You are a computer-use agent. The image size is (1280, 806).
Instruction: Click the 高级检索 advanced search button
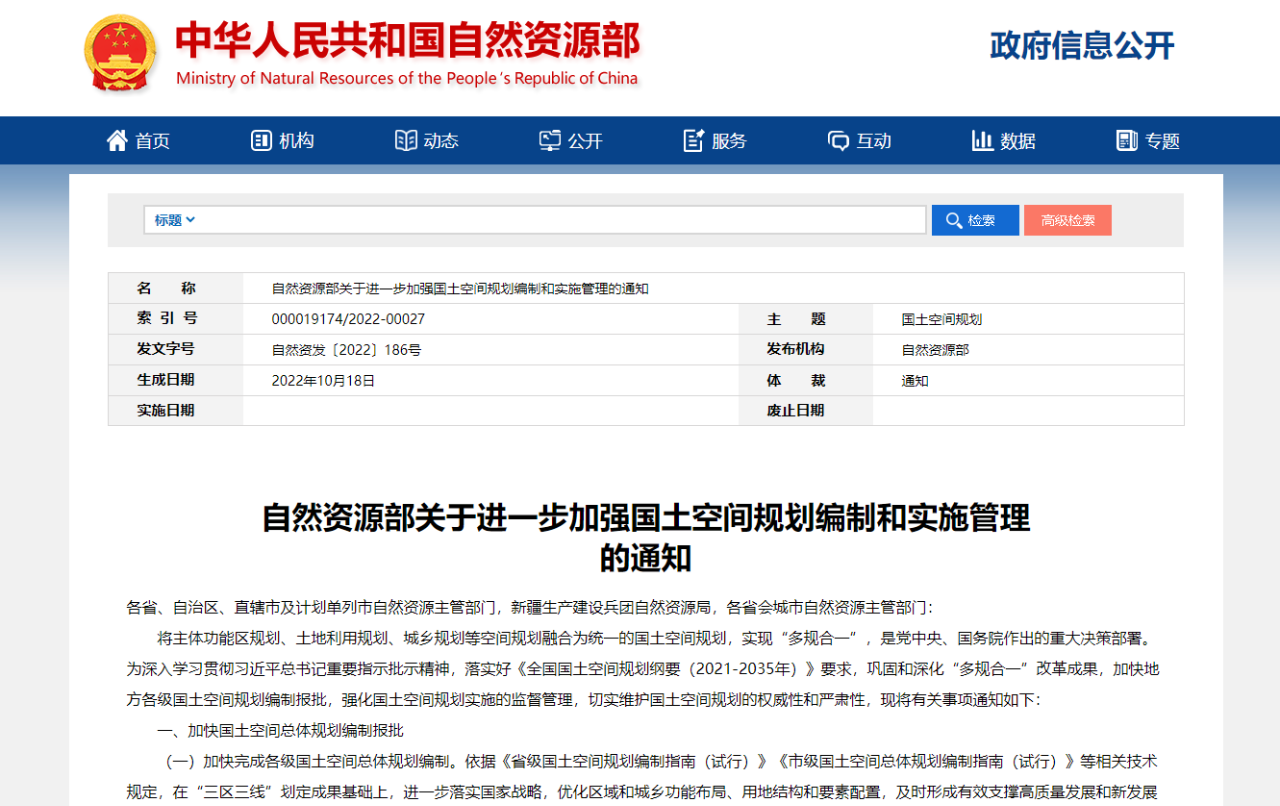click(x=1067, y=220)
